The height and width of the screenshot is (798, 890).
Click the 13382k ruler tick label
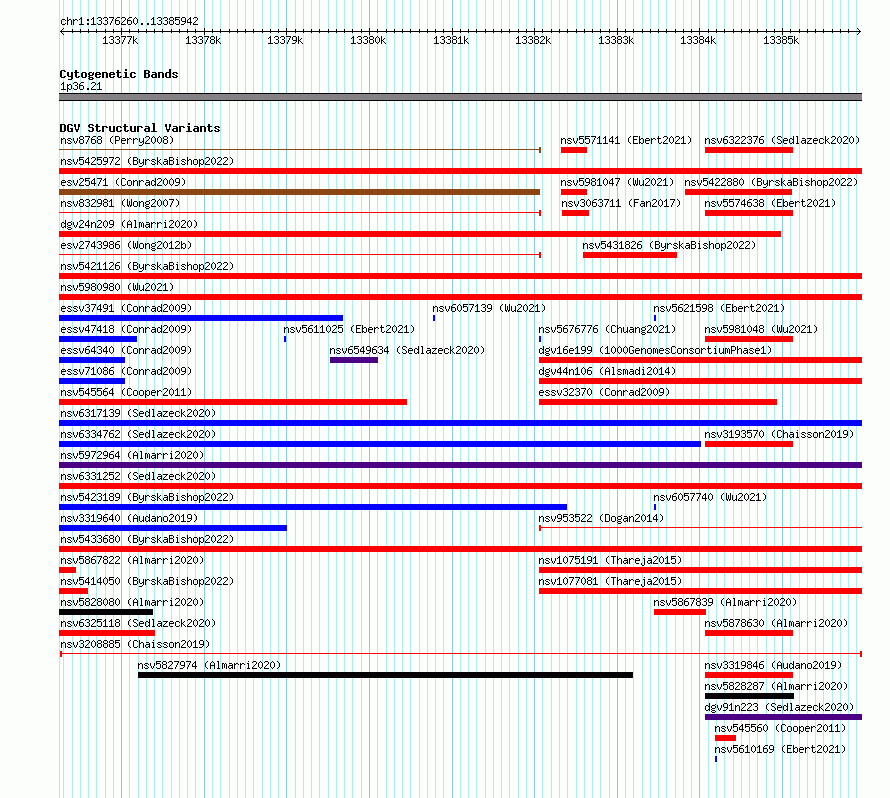click(533, 40)
